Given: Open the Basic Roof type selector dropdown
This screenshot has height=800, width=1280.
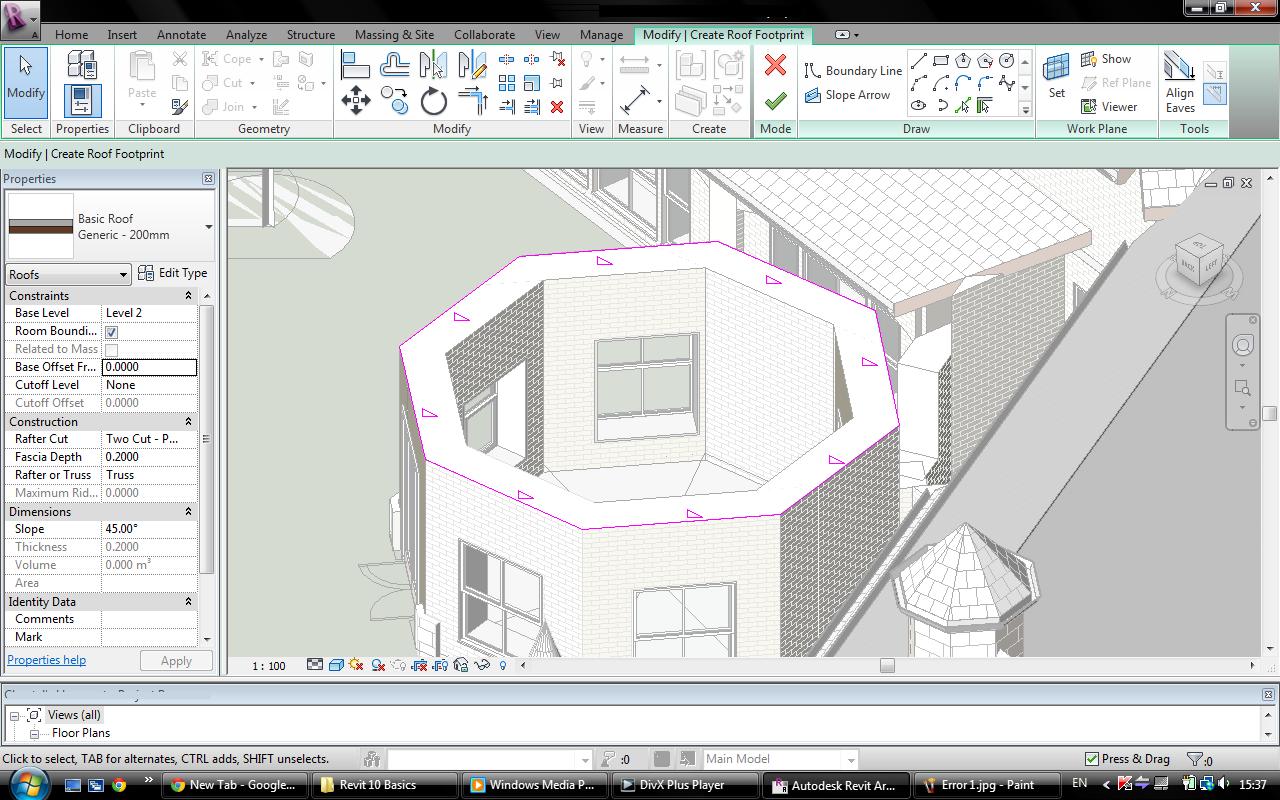Looking at the screenshot, I should (x=208, y=227).
